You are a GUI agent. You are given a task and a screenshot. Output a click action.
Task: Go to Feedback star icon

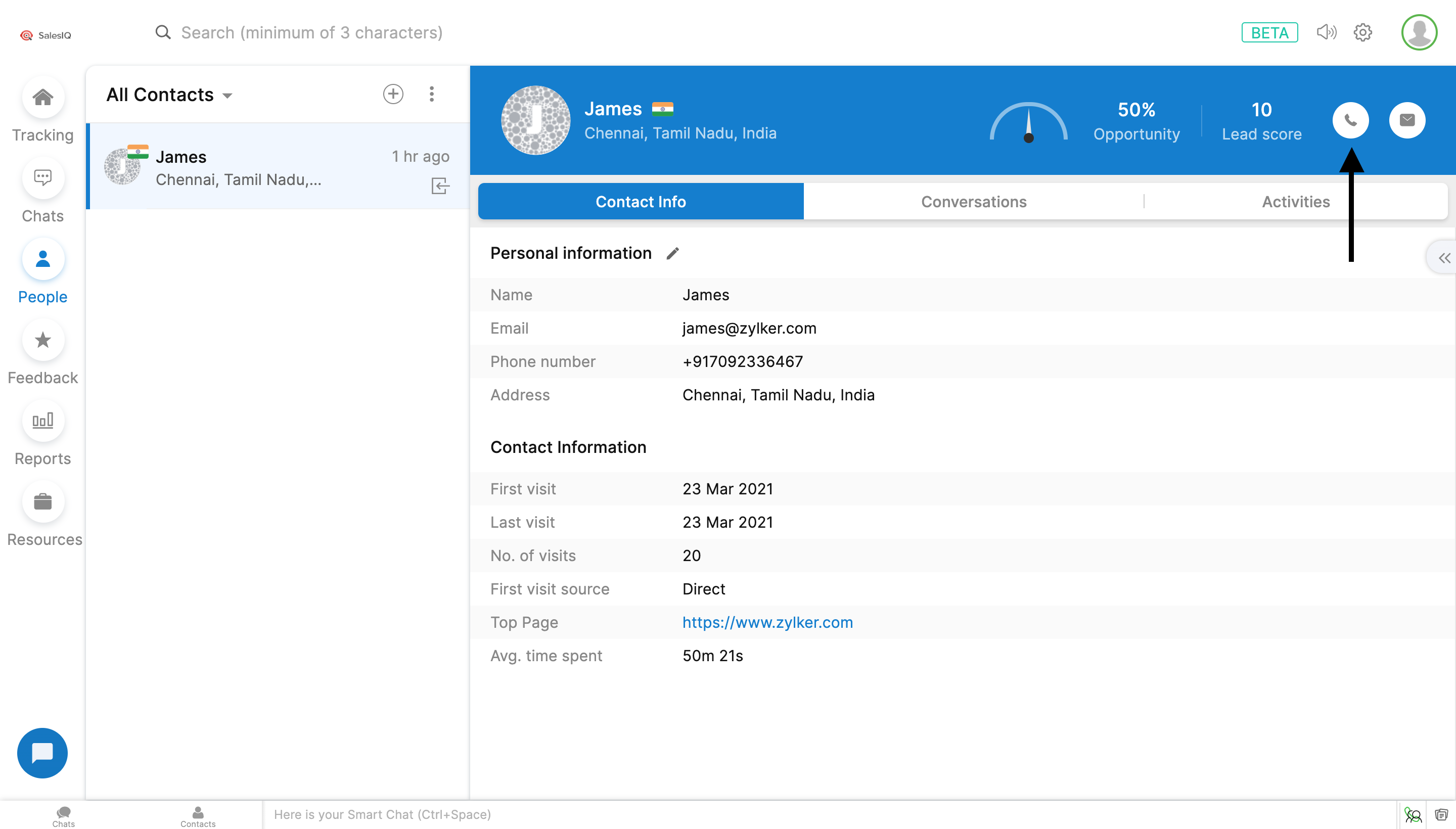(x=42, y=341)
